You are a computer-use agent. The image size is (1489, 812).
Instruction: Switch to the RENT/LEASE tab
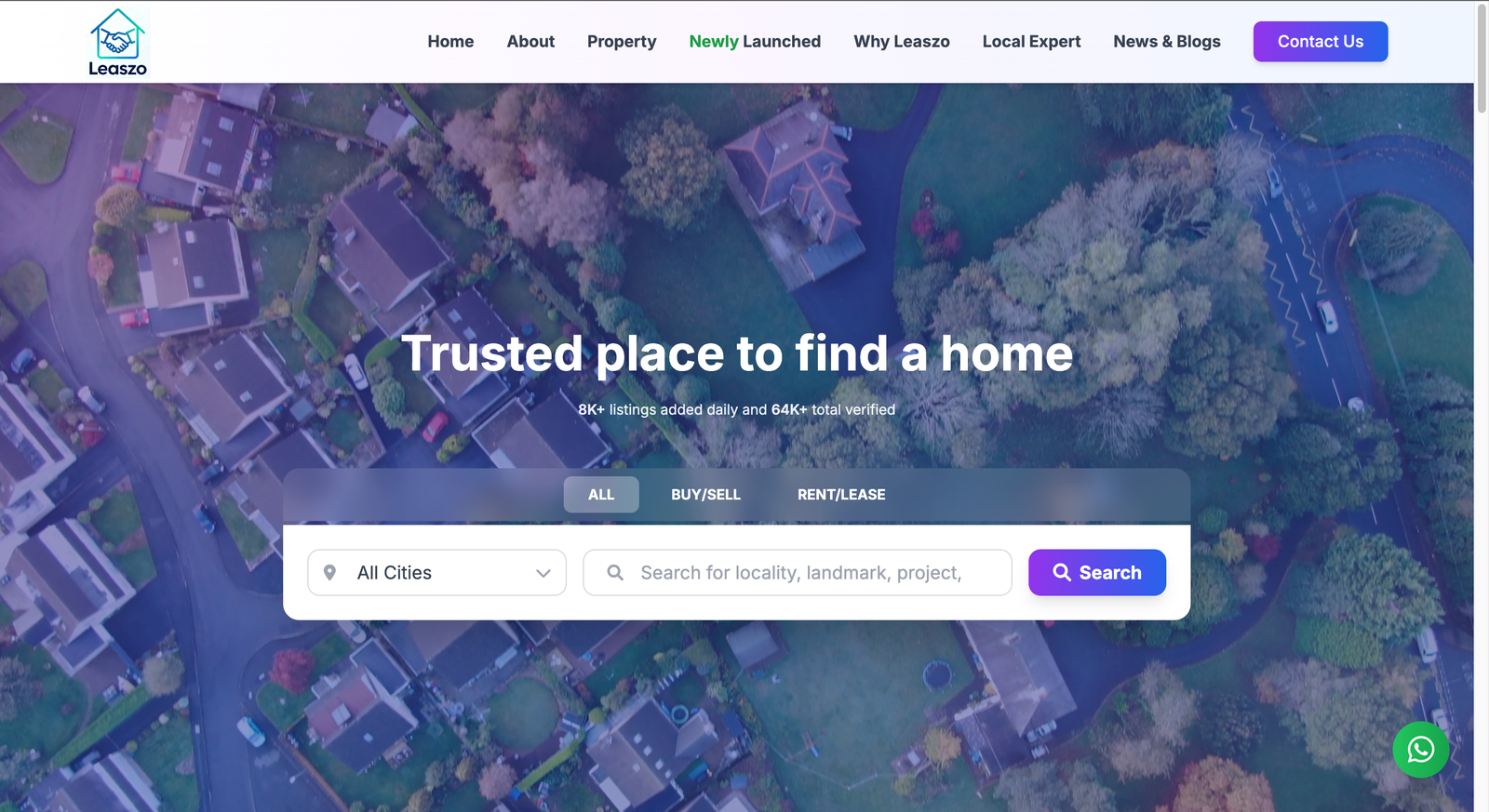click(x=841, y=495)
